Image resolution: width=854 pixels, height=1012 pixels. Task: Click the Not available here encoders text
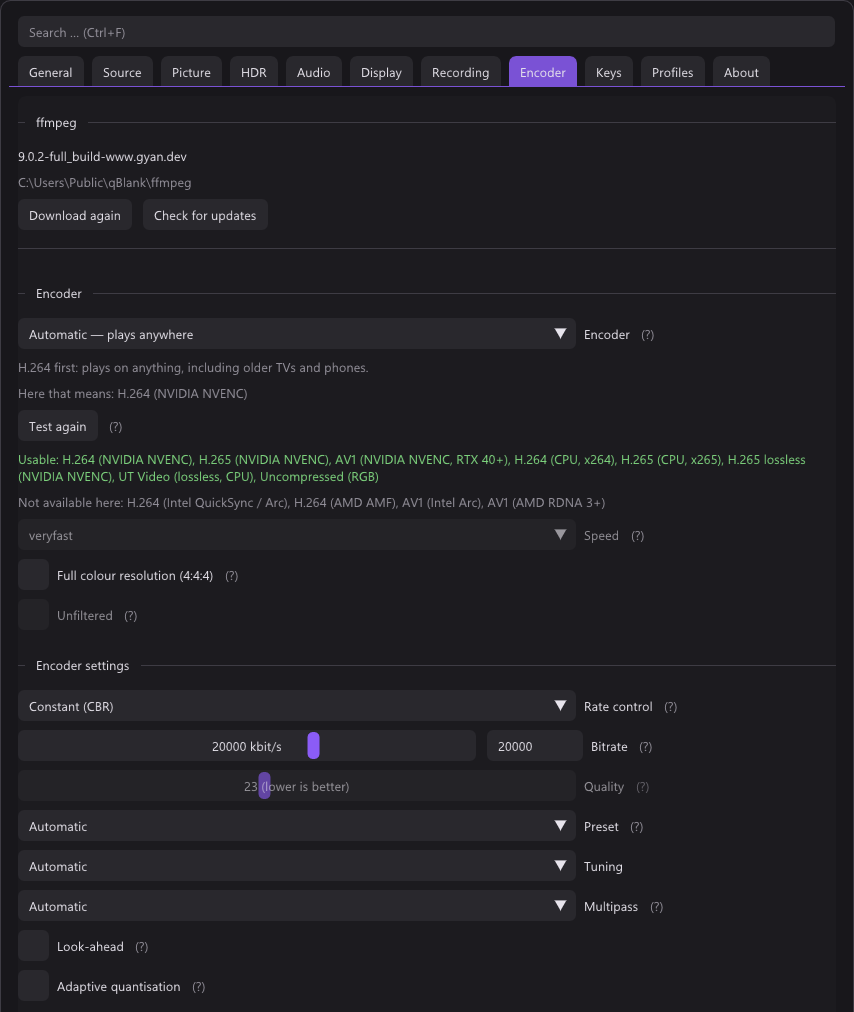(x=311, y=502)
